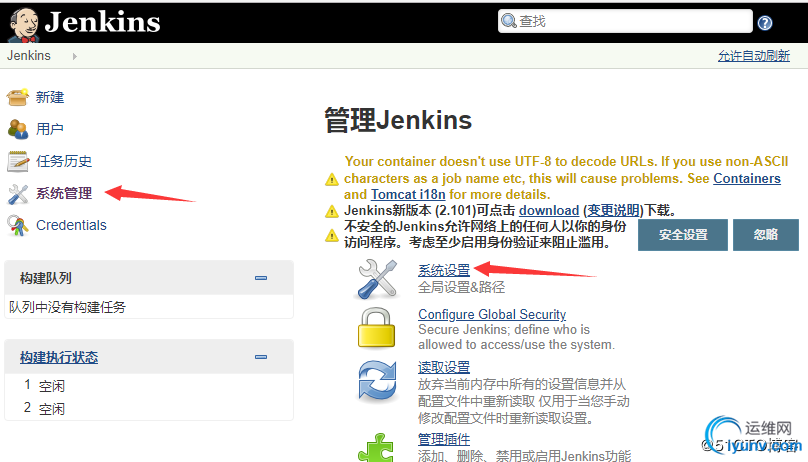This screenshot has width=808, height=462.
Task: Open the 读取设置 link
Action: tap(444, 367)
